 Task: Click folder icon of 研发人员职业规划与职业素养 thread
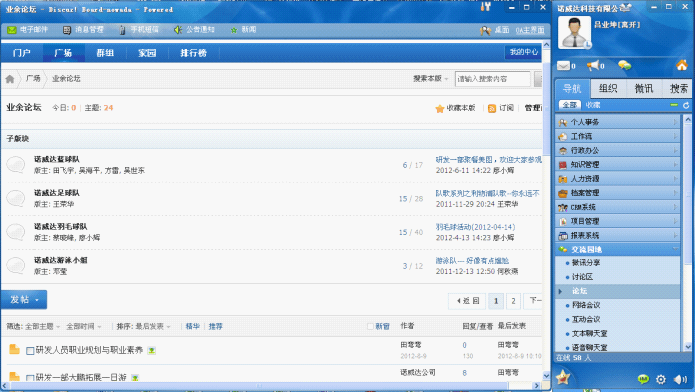click(14, 349)
